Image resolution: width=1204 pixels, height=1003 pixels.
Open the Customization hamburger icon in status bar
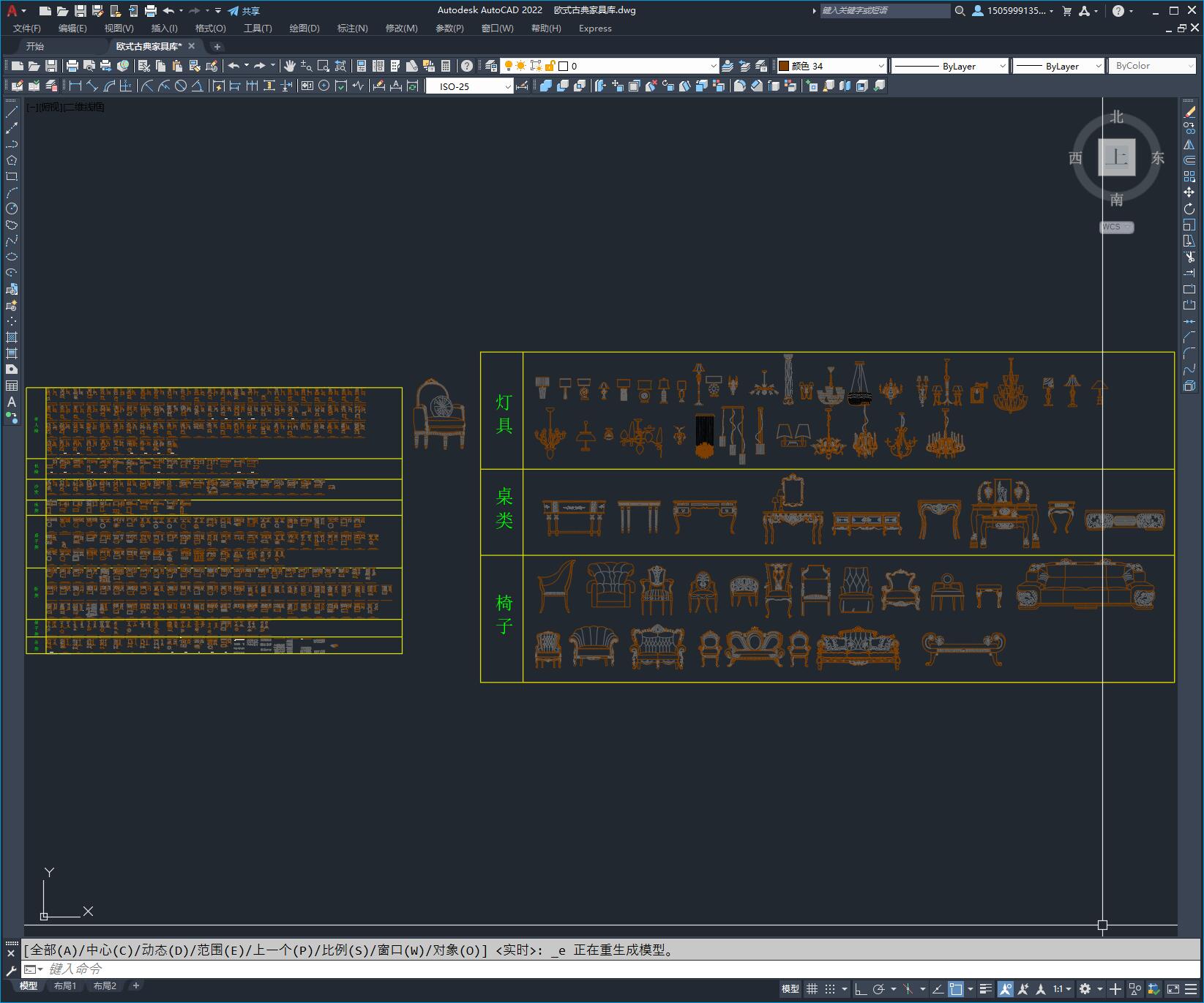[1189, 989]
